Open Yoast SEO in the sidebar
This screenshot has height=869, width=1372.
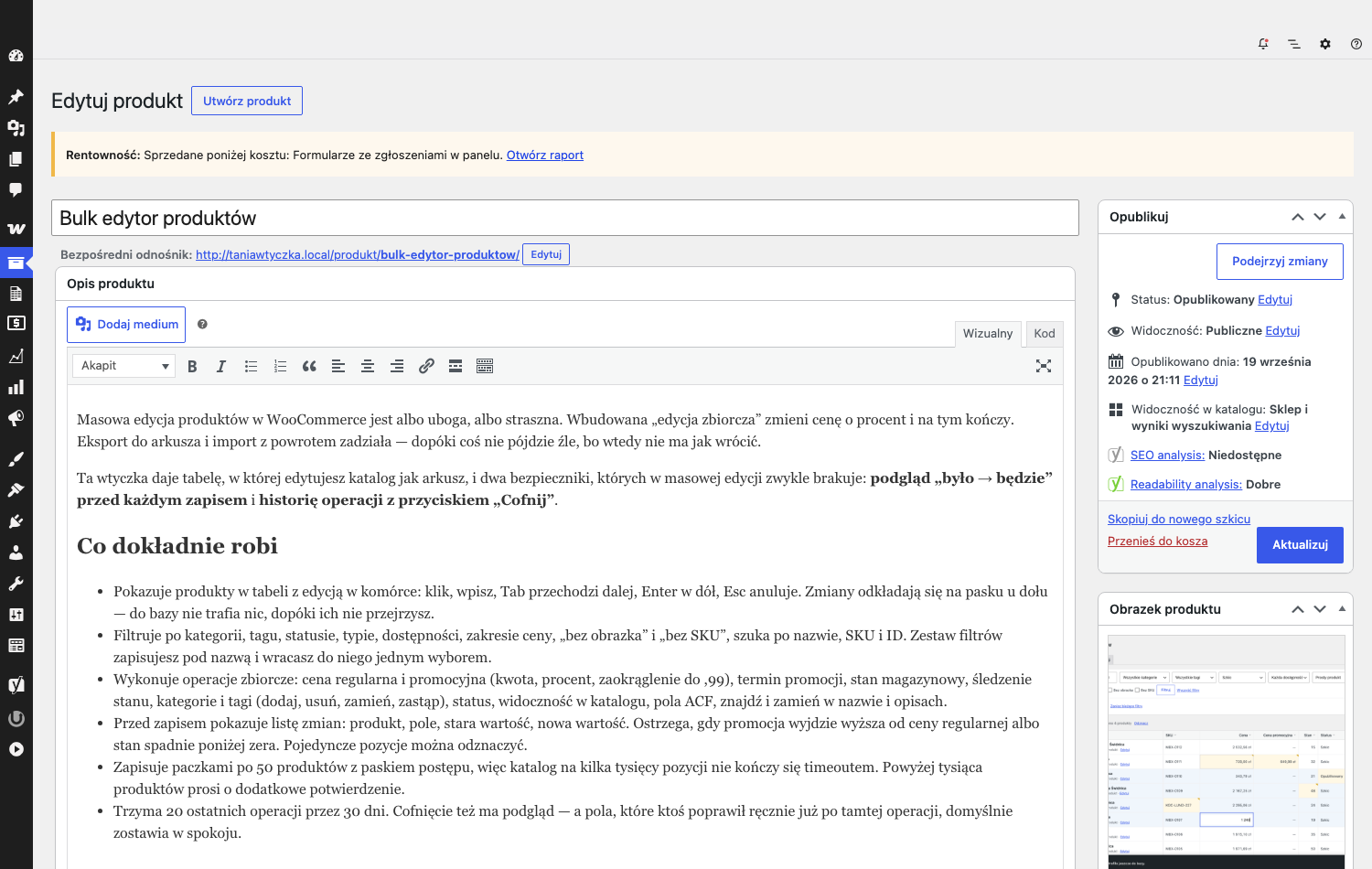[16, 685]
